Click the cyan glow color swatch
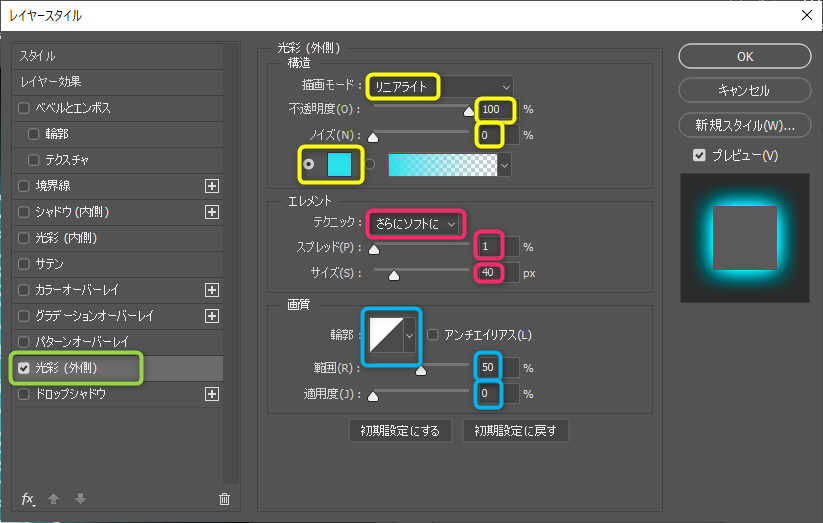Viewport: 823px width, 523px height. [x=339, y=164]
